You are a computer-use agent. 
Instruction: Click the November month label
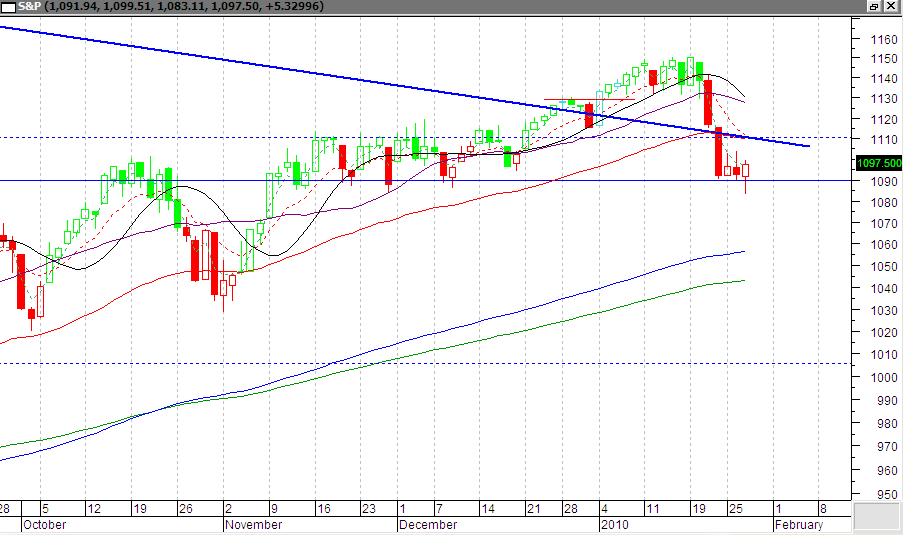pos(253,525)
